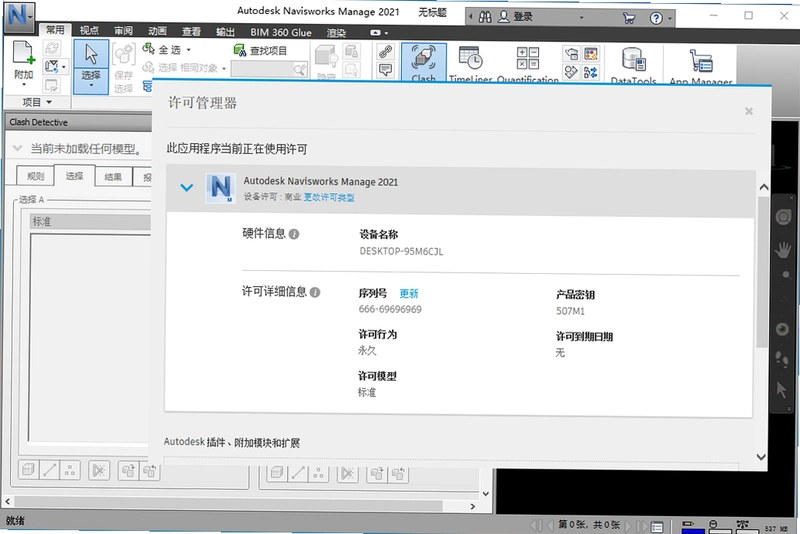The width and height of the screenshot is (800, 534).
Task: Click the Help question mark icon
Action: (x=656, y=18)
